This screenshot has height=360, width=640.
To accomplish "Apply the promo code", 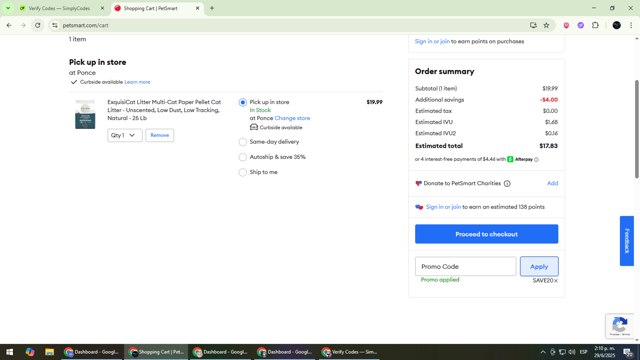I will [x=539, y=266].
